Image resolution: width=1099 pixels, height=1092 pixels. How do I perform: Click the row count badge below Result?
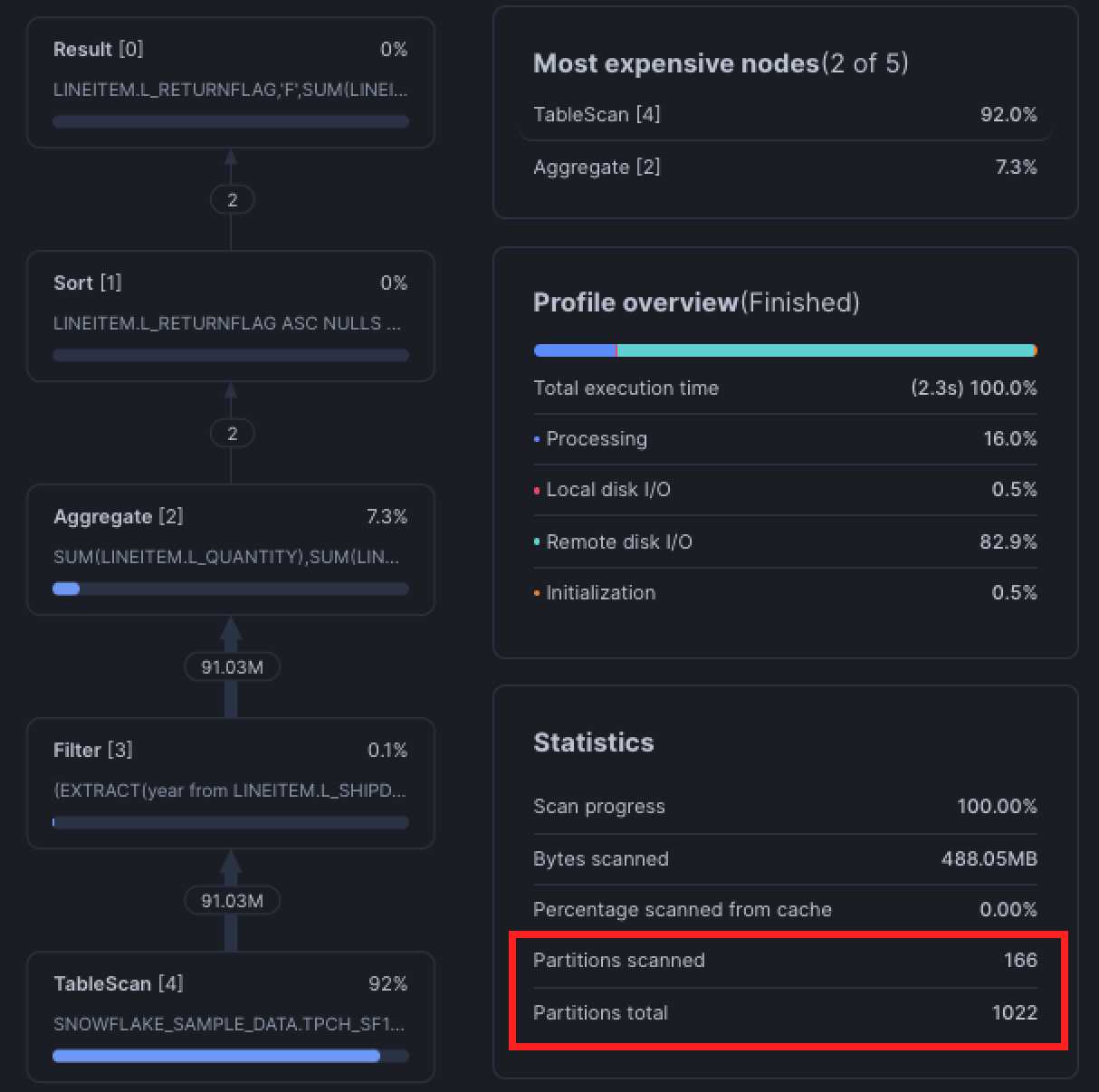[x=232, y=200]
